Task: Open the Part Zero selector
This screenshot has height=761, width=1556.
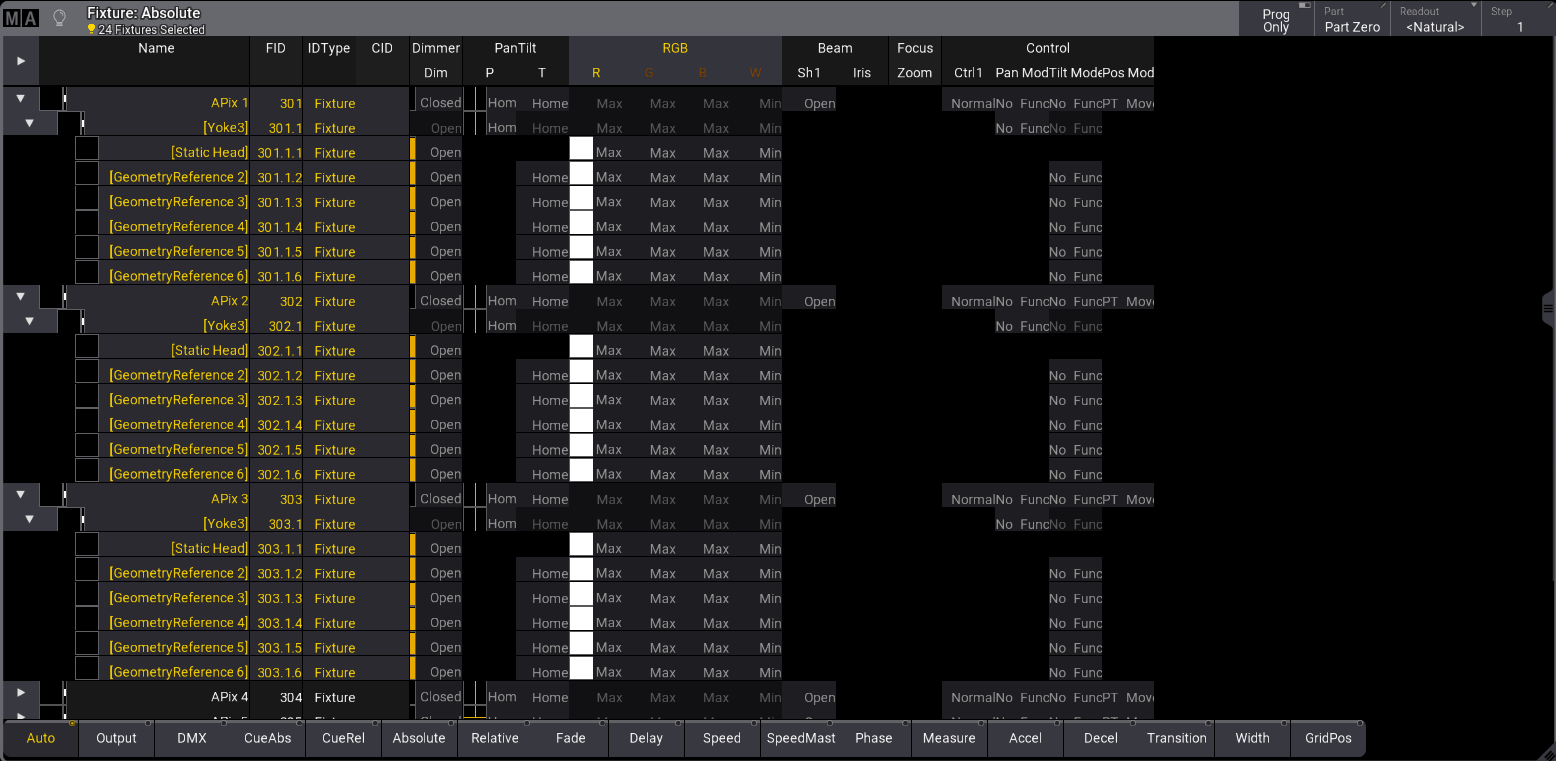Action: coord(1352,20)
